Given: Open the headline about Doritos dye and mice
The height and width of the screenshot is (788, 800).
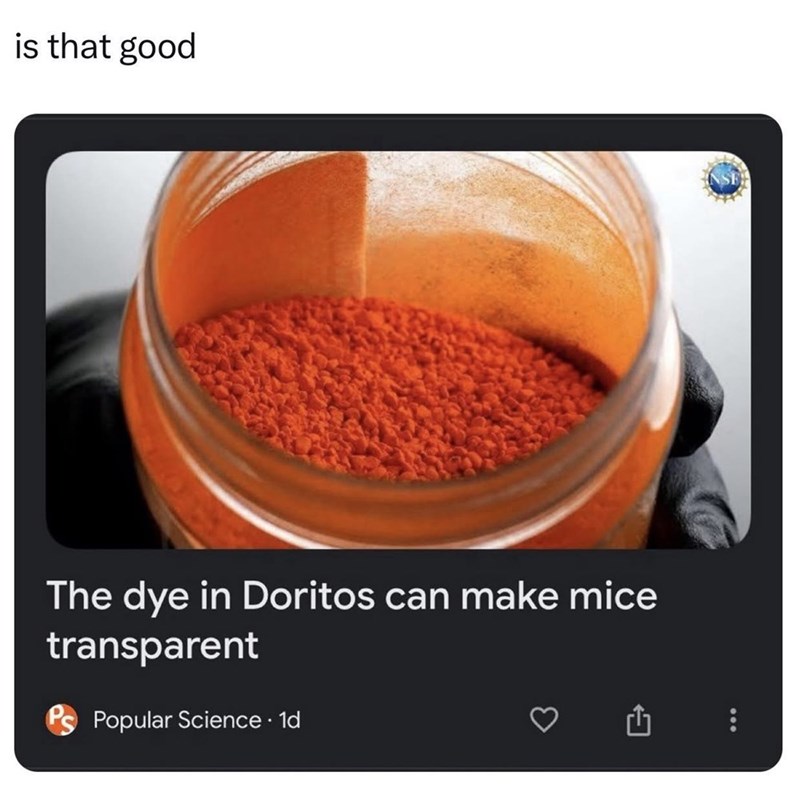Looking at the screenshot, I should point(351,615).
